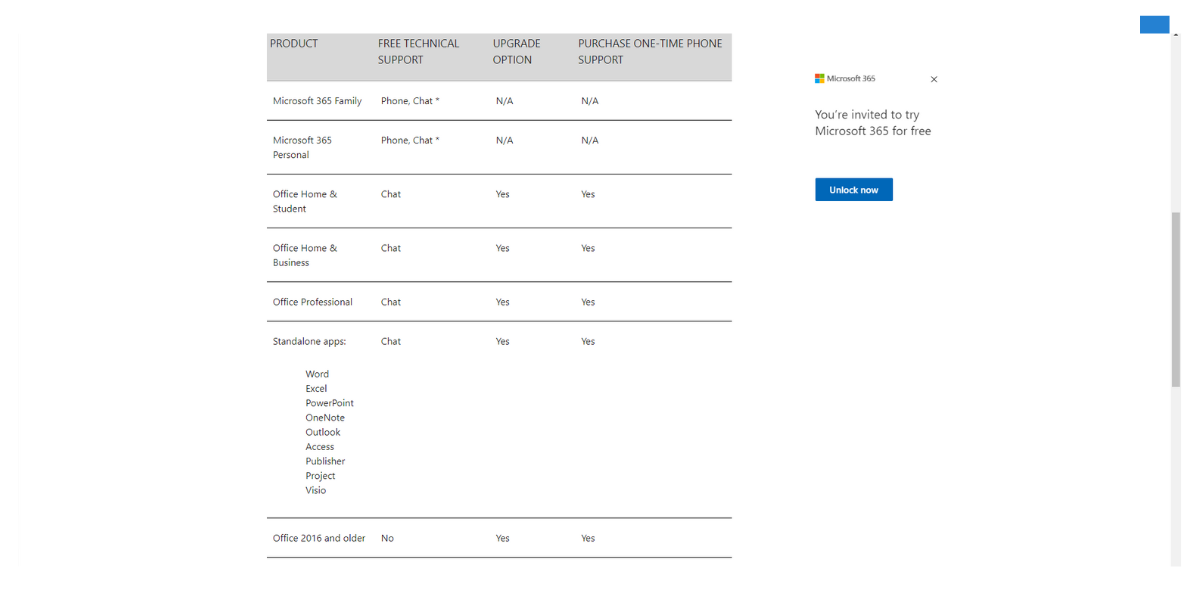1200x600 pixels.
Task: Select the Office Professional product cell
Action: click(313, 302)
